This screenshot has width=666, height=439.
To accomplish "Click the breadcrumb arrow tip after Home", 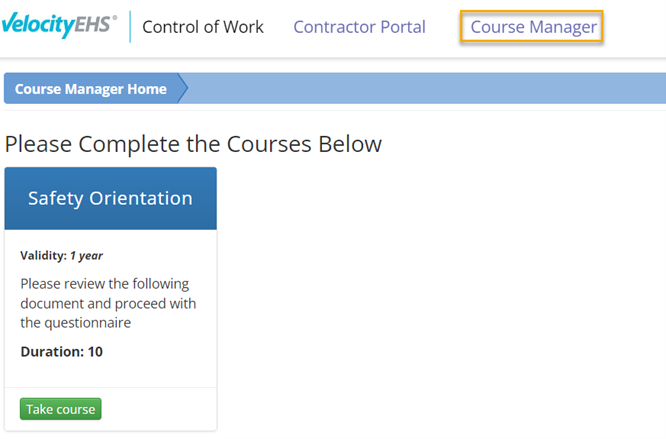I will coord(184,89).
